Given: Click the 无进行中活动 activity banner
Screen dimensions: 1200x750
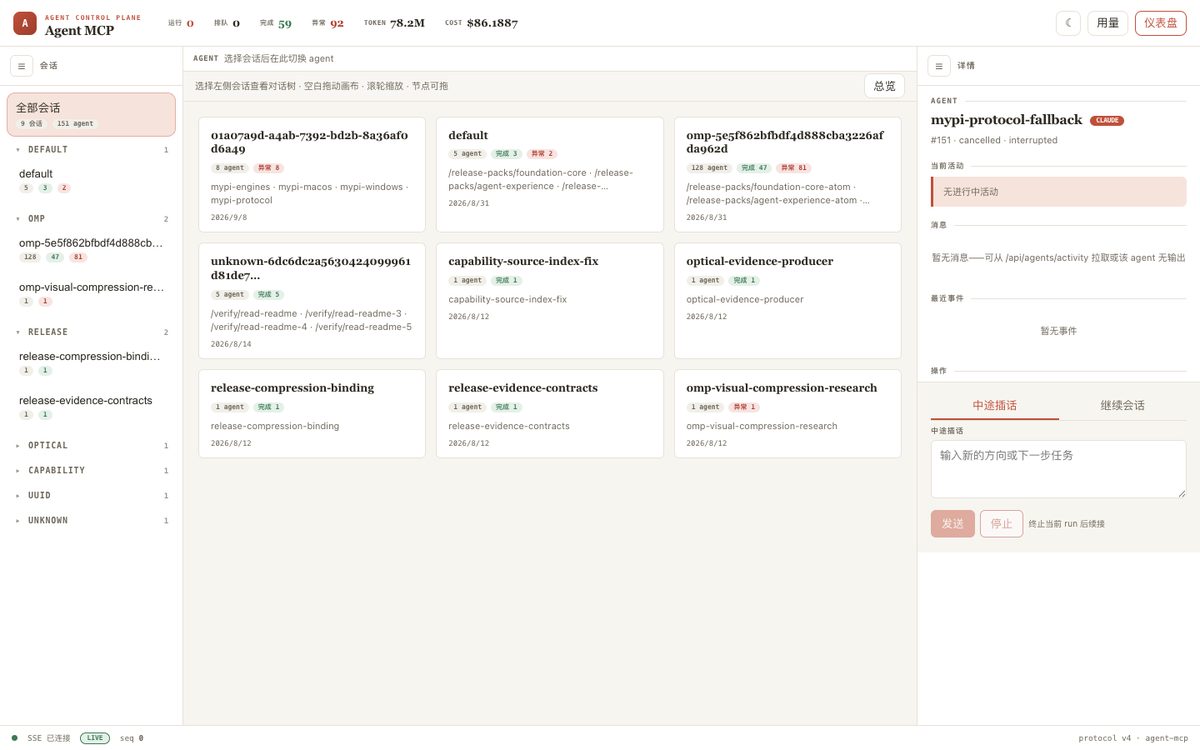Looking at the screenshot, I should point(1059,192).
